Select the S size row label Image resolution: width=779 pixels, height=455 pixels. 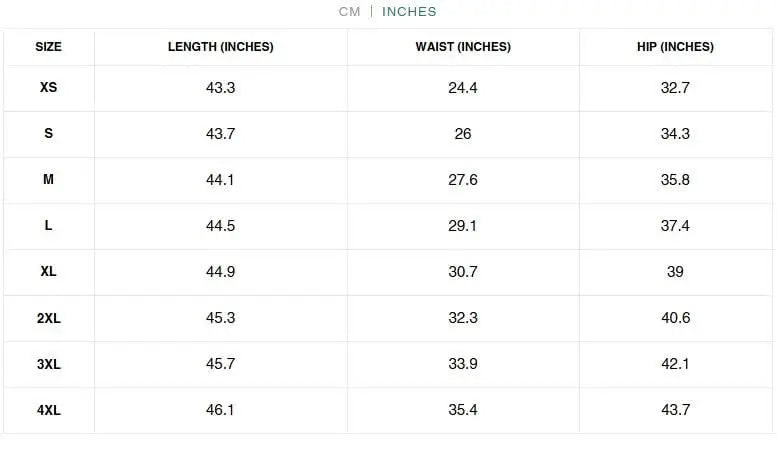coord(48,134)
